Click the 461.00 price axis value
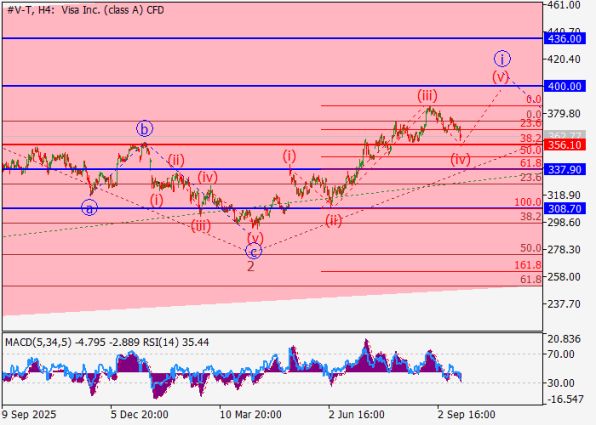The width and height of the screenshot is (596, 425). pos(564,5)
